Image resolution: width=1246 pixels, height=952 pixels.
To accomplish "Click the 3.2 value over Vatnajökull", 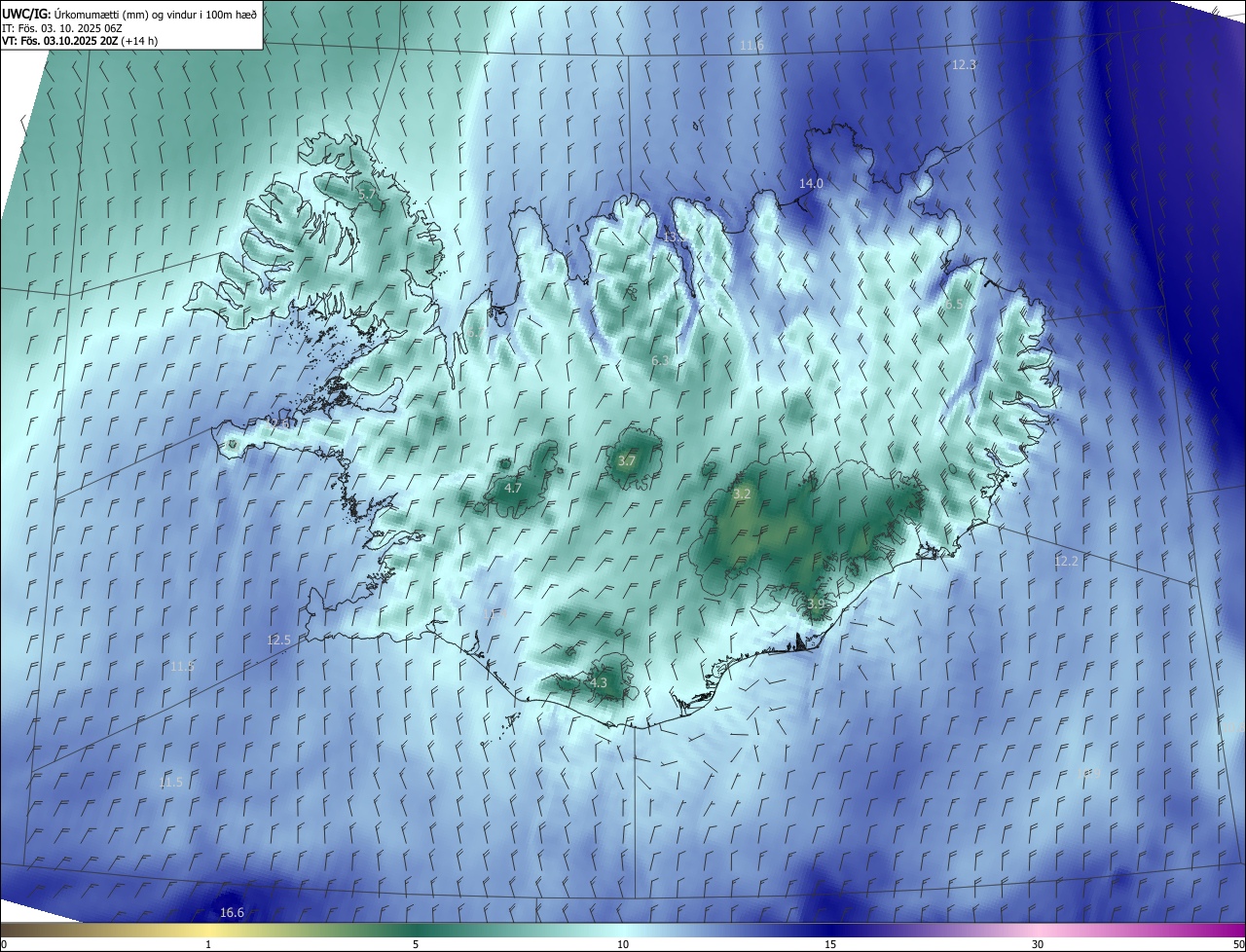I will point(742,494).
